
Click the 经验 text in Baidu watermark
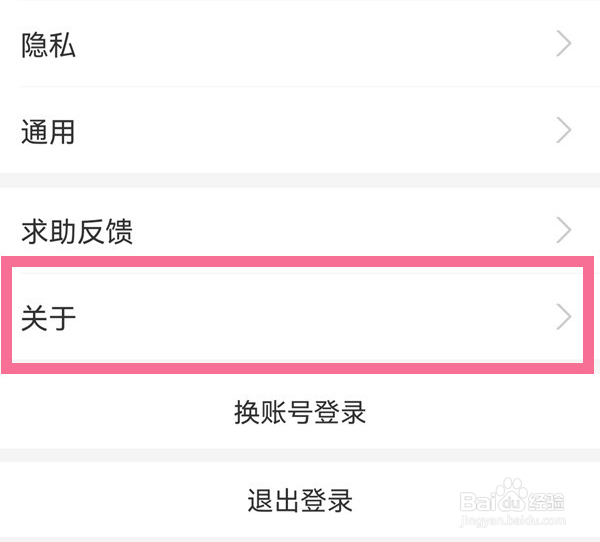point(546,501)
